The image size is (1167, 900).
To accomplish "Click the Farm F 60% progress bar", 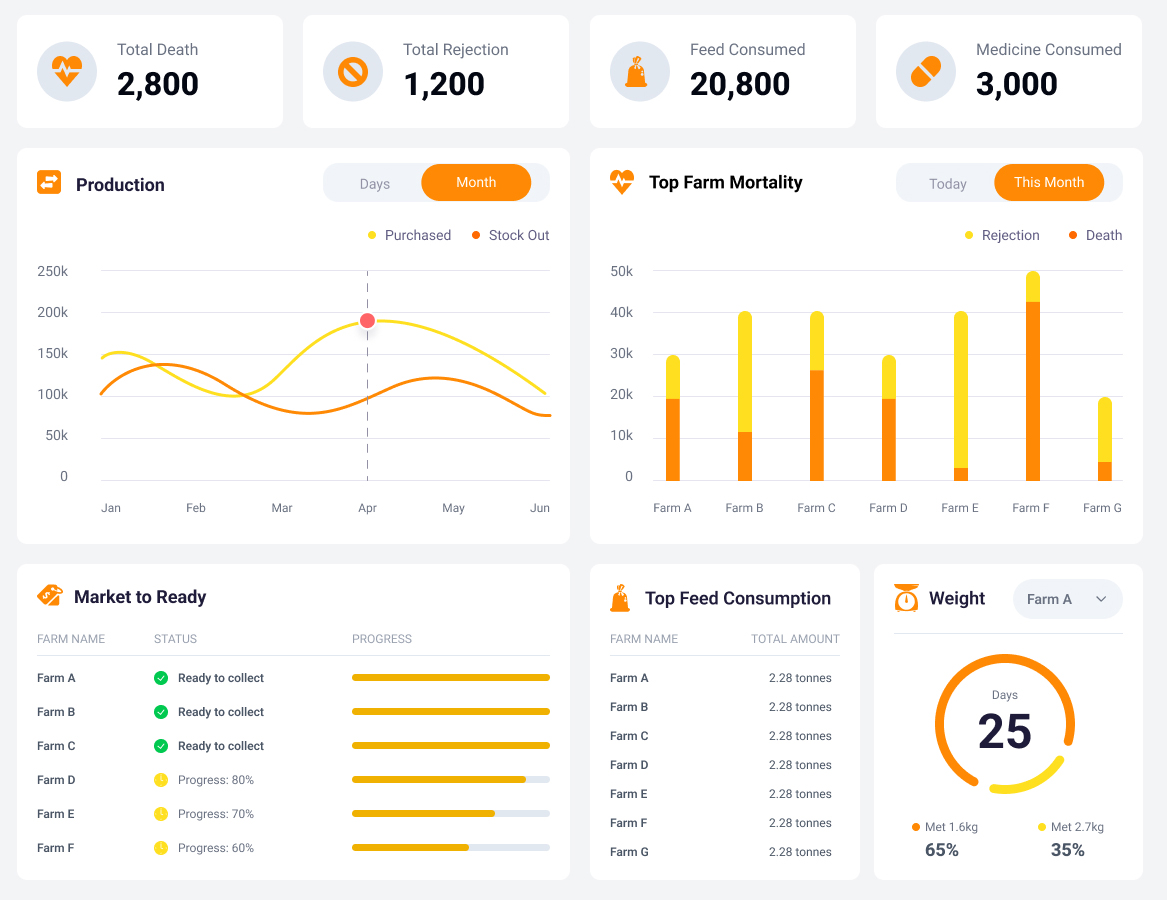I will 450,847.
